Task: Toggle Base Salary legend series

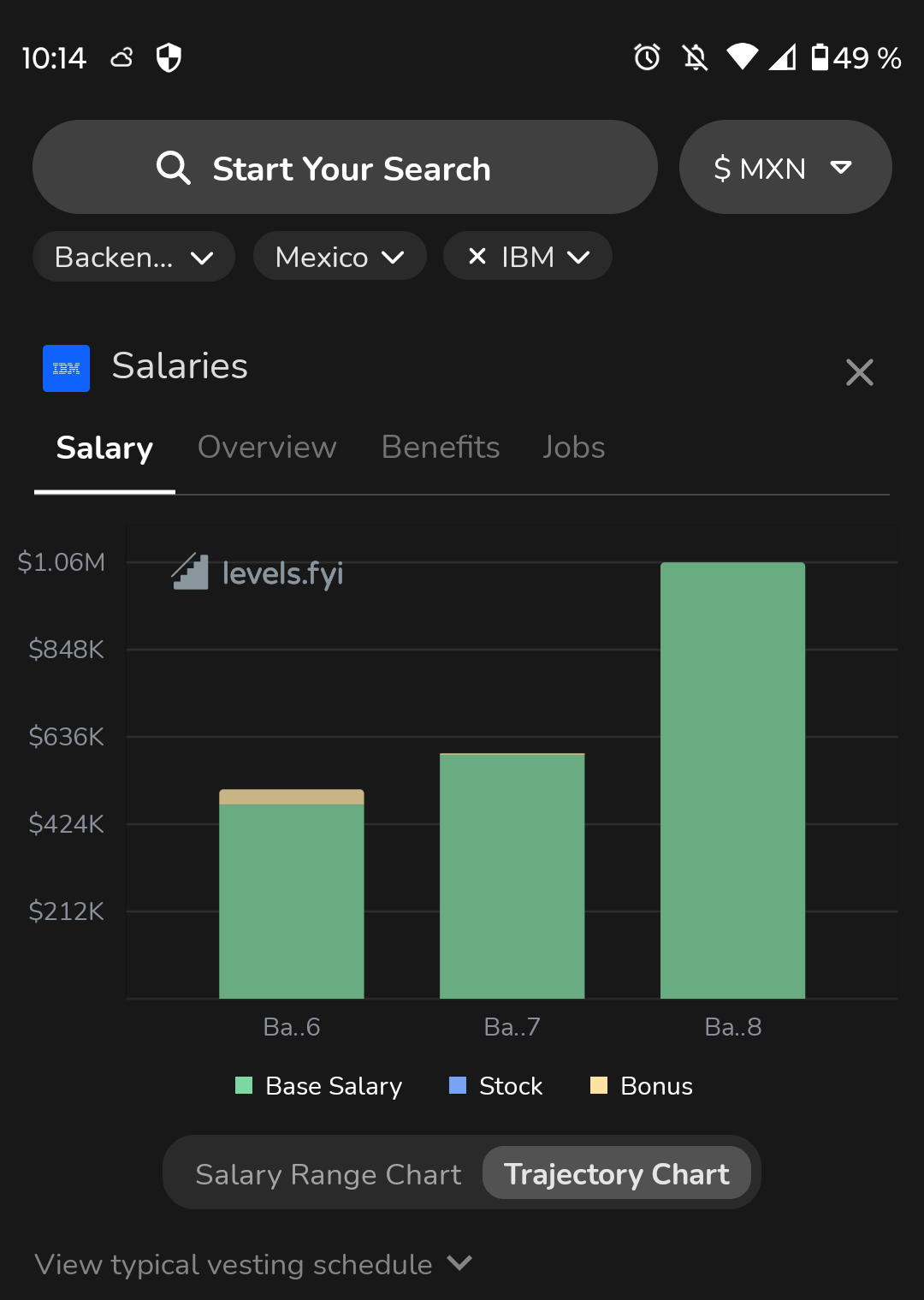Action: pos(318,1086)
